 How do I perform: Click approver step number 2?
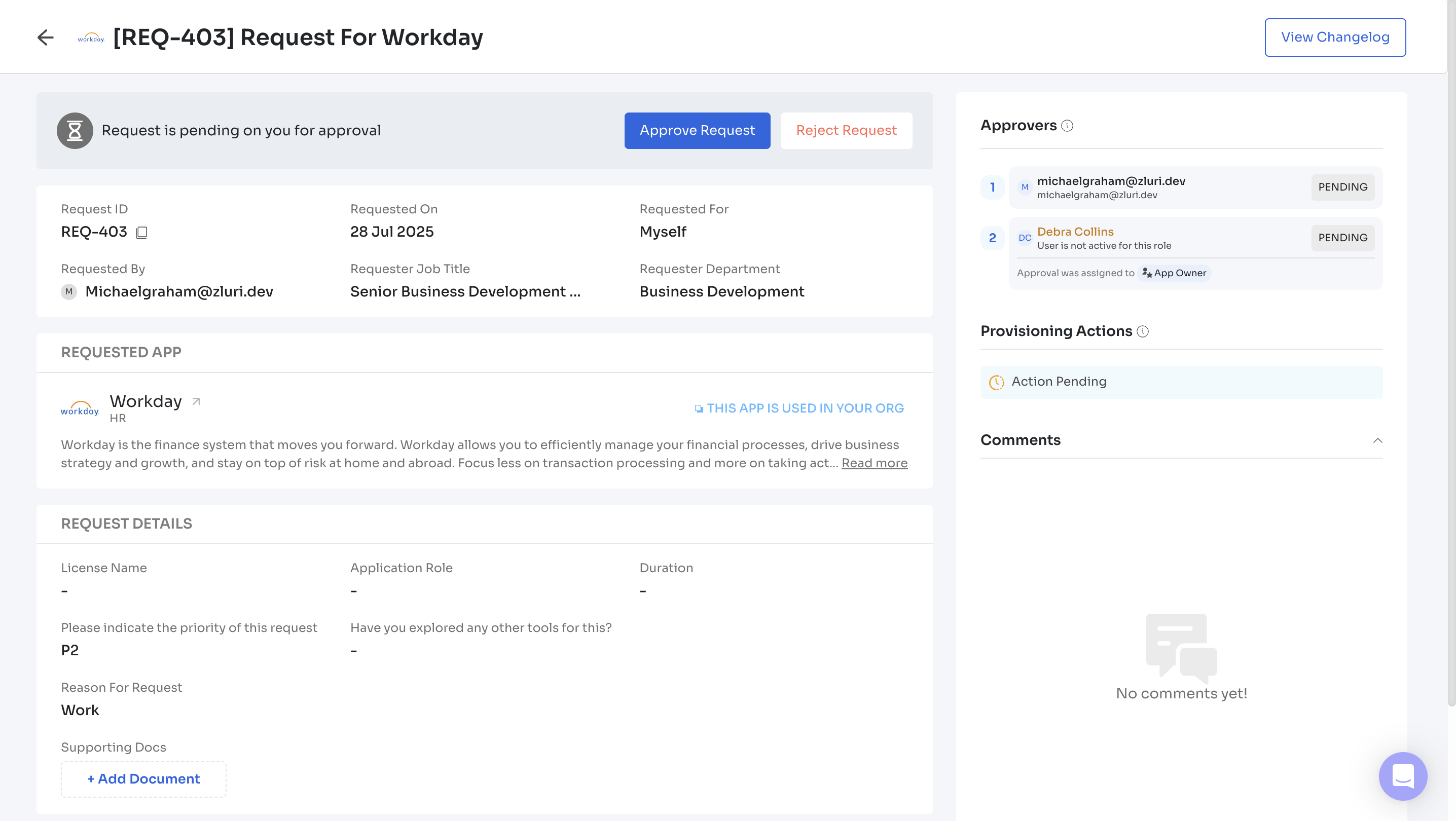992,238
